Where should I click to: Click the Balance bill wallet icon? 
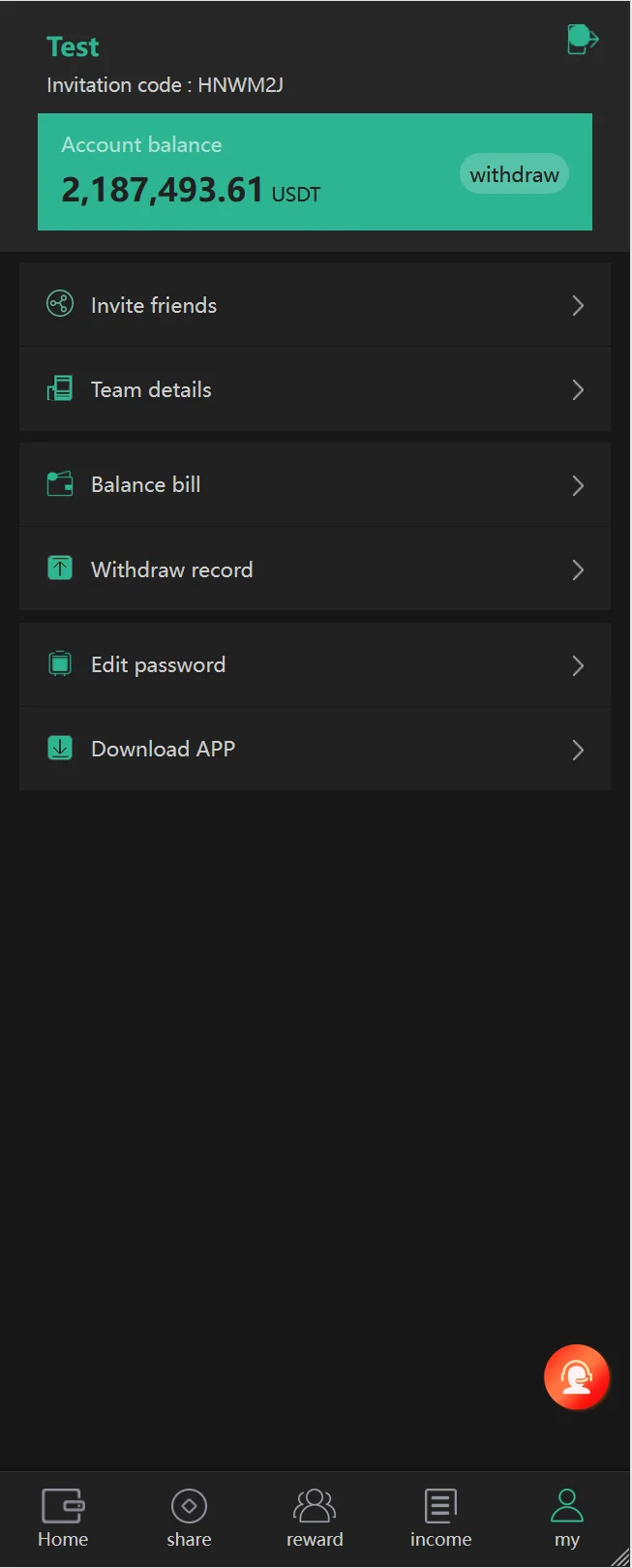60,483
